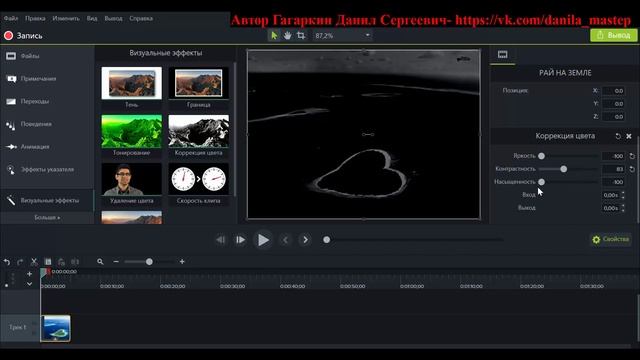
Task: Zoom in the timeline with plus
Action: (182, 262)
